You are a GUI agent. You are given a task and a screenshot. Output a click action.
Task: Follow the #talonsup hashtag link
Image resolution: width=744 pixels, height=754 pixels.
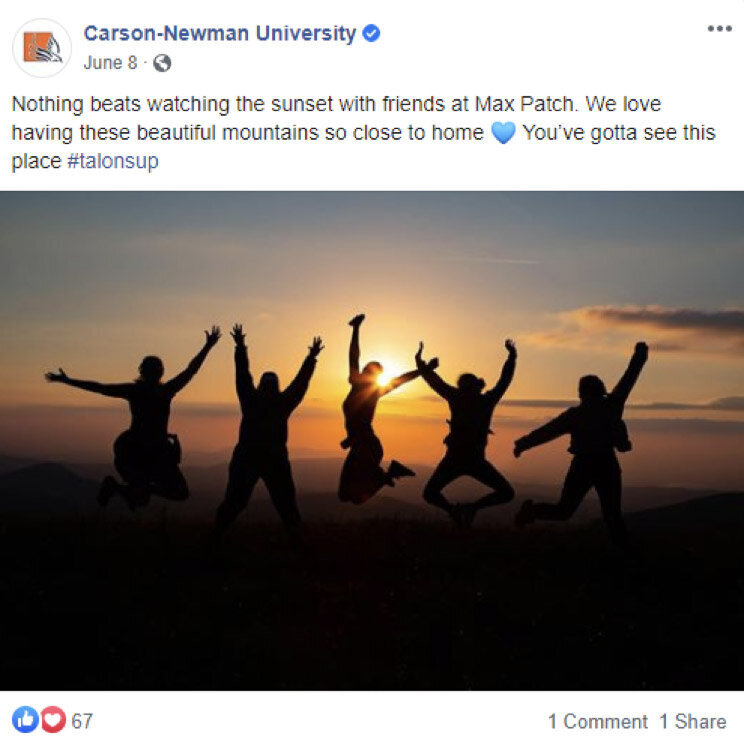(x=113, y=161)
